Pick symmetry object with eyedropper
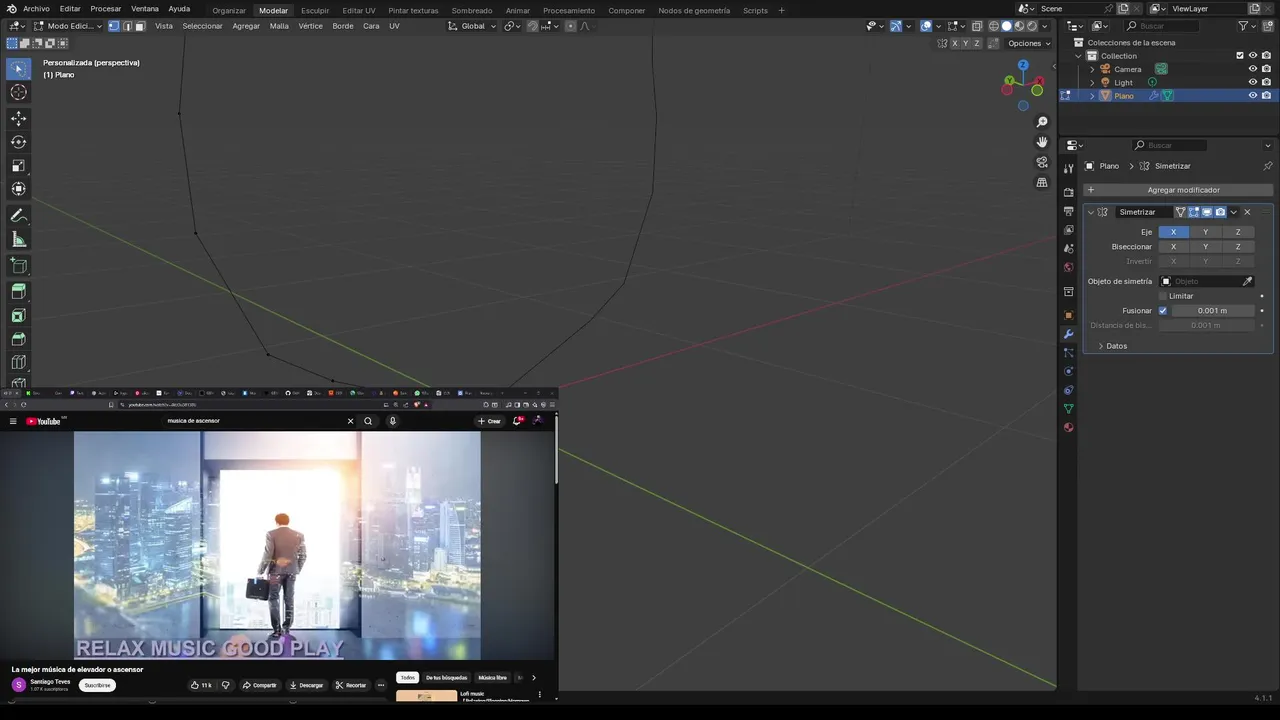This screenshot has height=720, width=1280. point(1247,281)
